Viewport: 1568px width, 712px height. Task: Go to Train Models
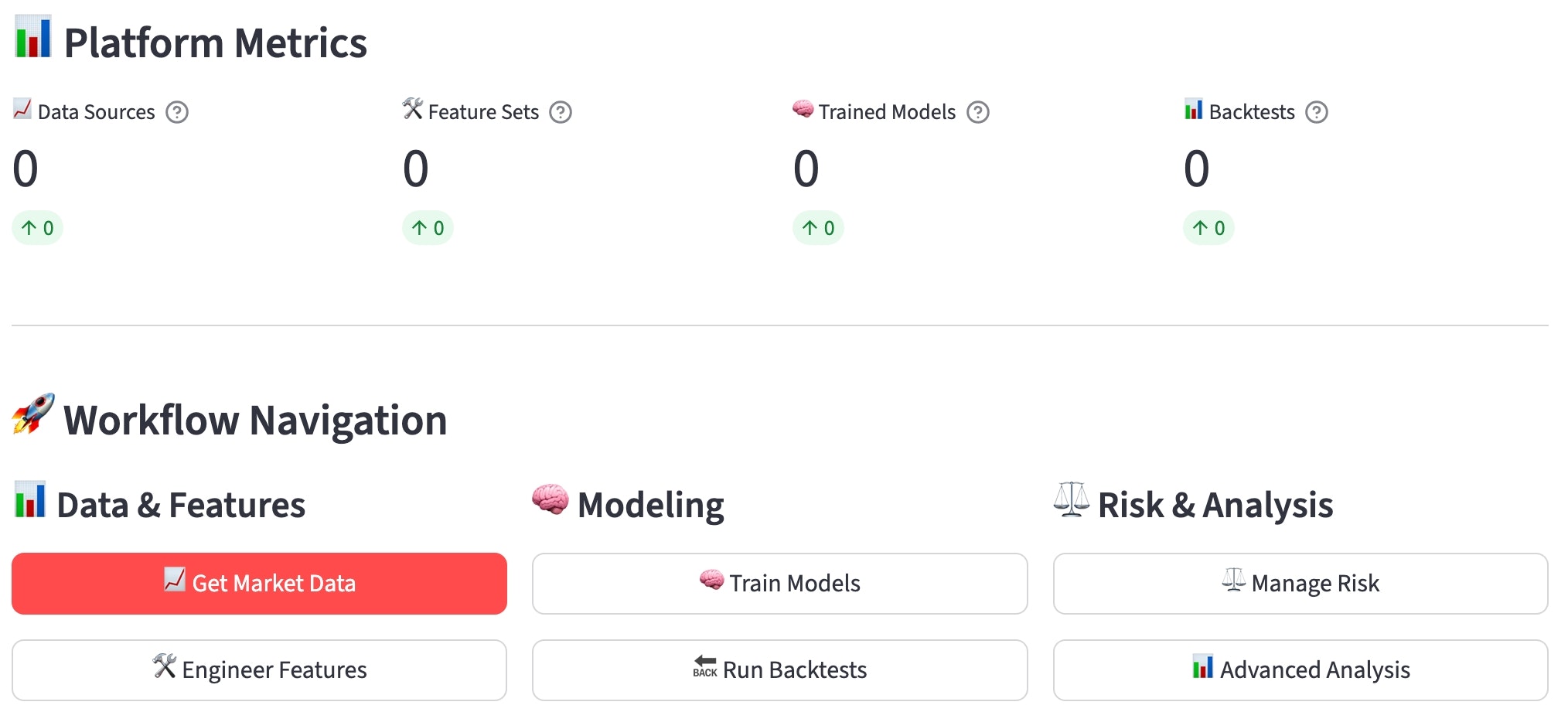pos(779,584)
